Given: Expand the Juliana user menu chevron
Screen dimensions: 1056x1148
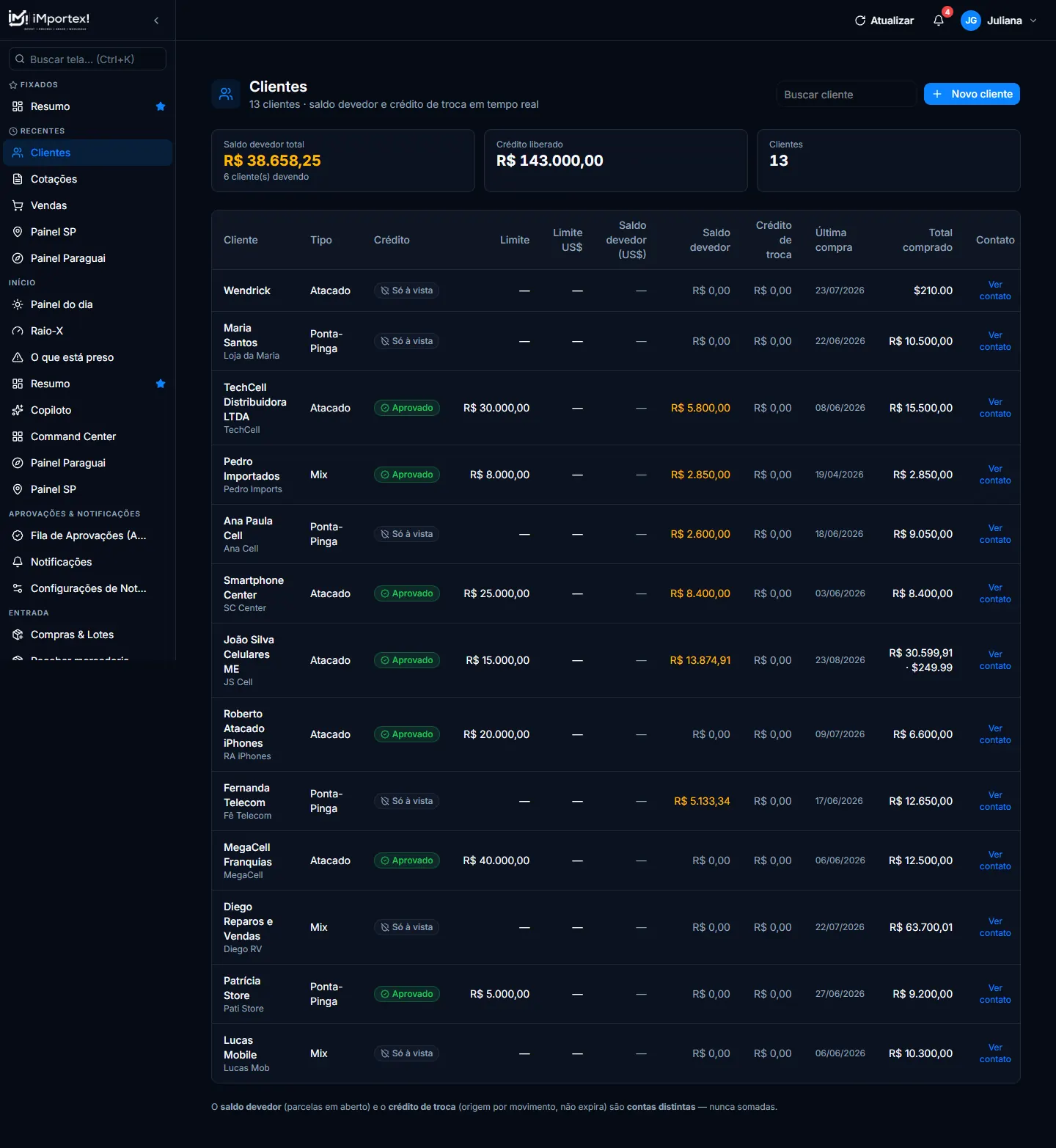Looking at the screenshot, I should pyautogui.click(x=1033, y=21).
